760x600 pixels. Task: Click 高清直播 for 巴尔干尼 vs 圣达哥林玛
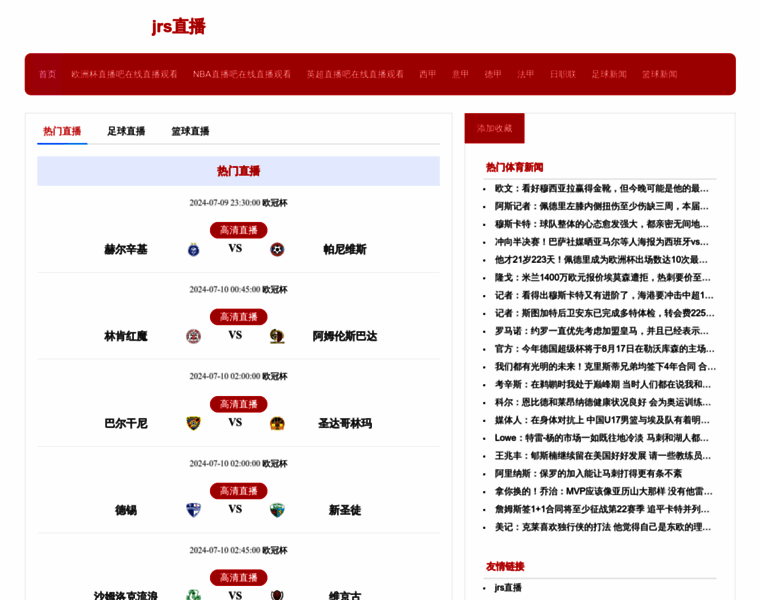point(238,404)
